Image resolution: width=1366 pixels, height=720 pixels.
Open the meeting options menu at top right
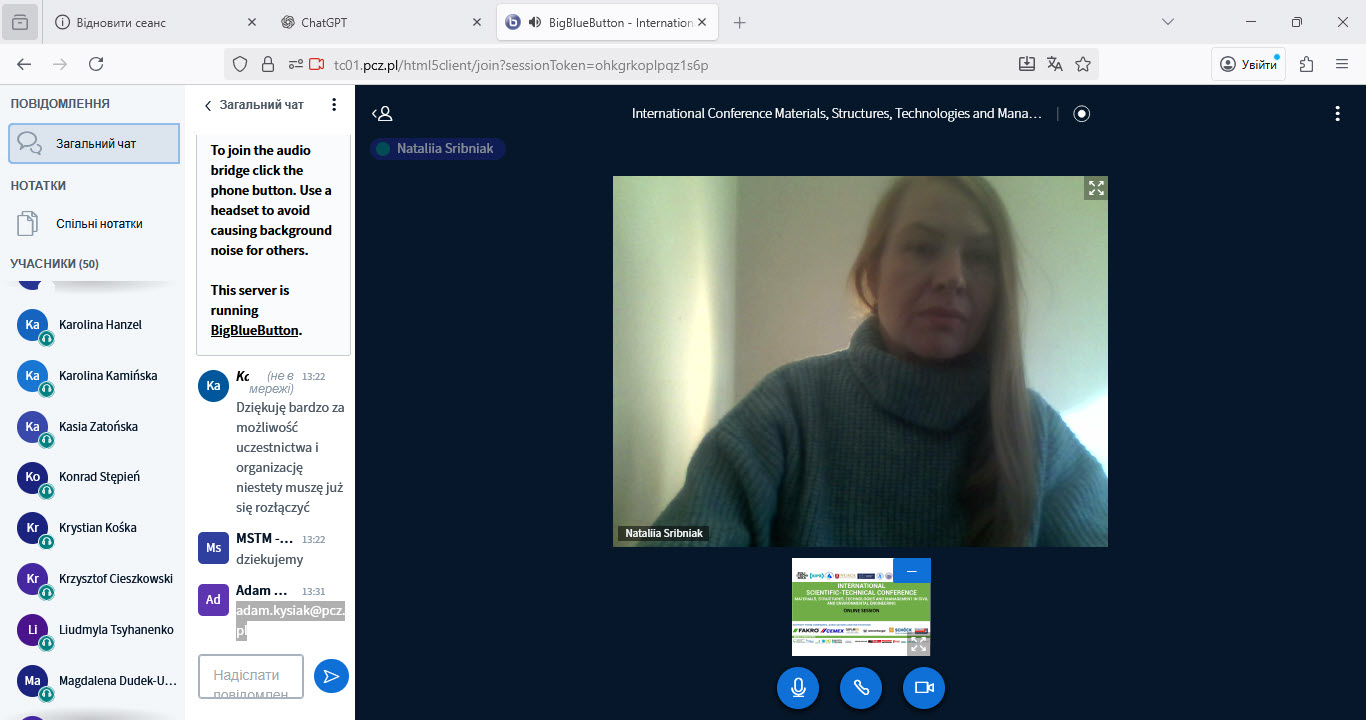click(1337, 114)
